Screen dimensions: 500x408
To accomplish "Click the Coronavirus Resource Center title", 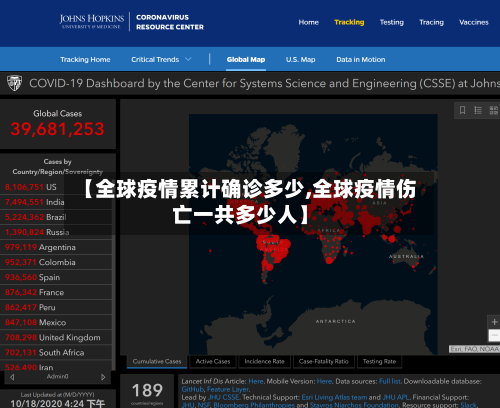I will click(170, 22).
